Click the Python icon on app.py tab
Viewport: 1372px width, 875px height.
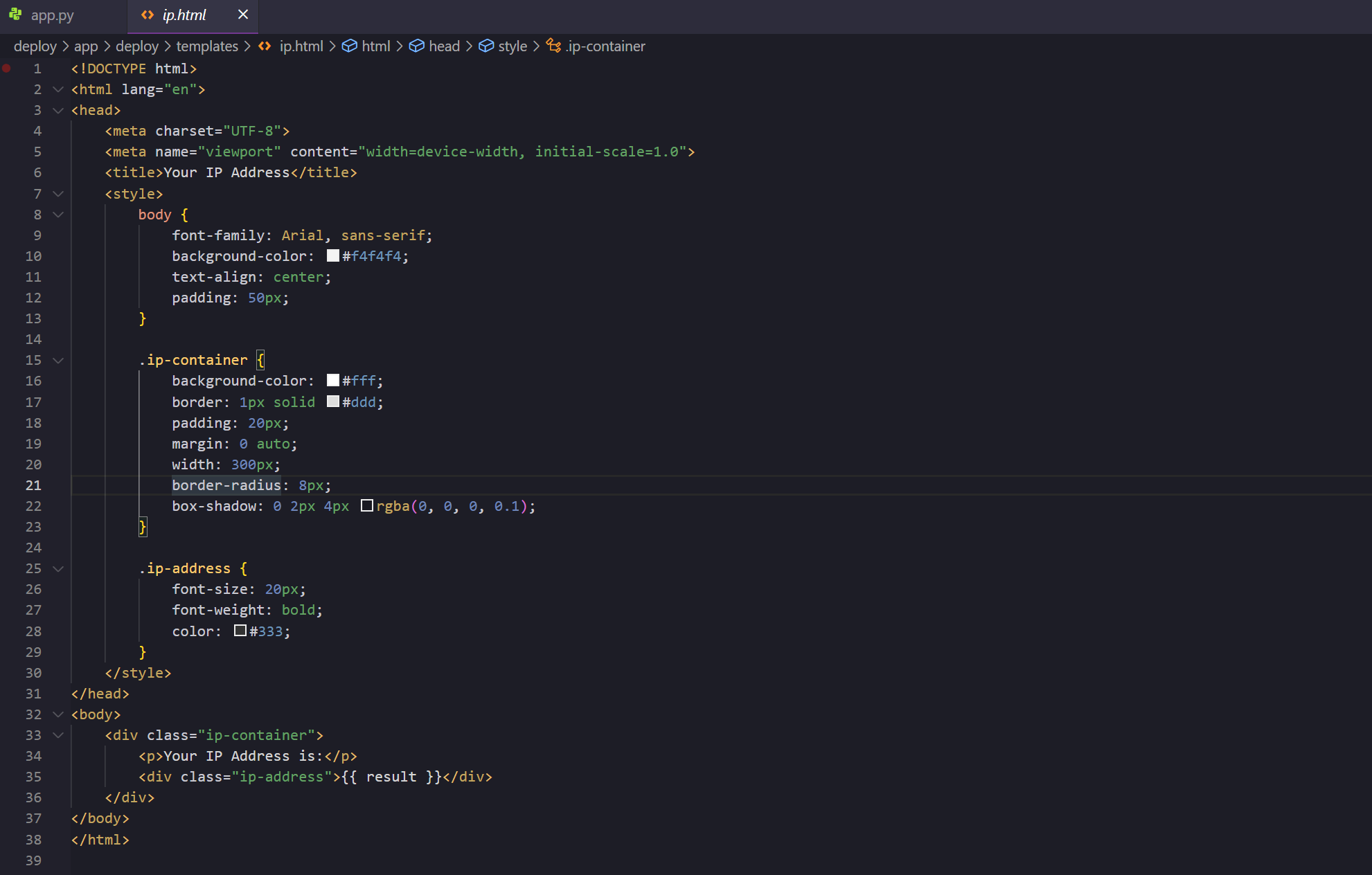click(15, 15)
